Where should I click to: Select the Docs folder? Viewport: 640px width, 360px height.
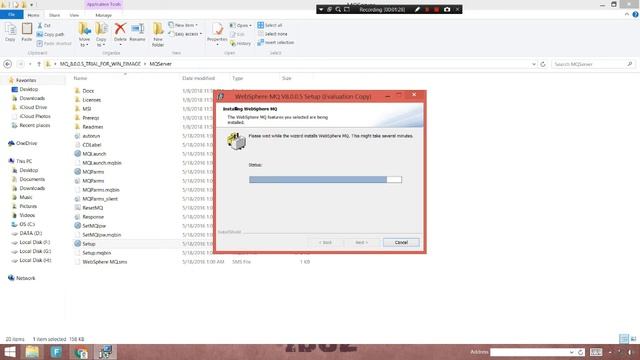point(88,91)
